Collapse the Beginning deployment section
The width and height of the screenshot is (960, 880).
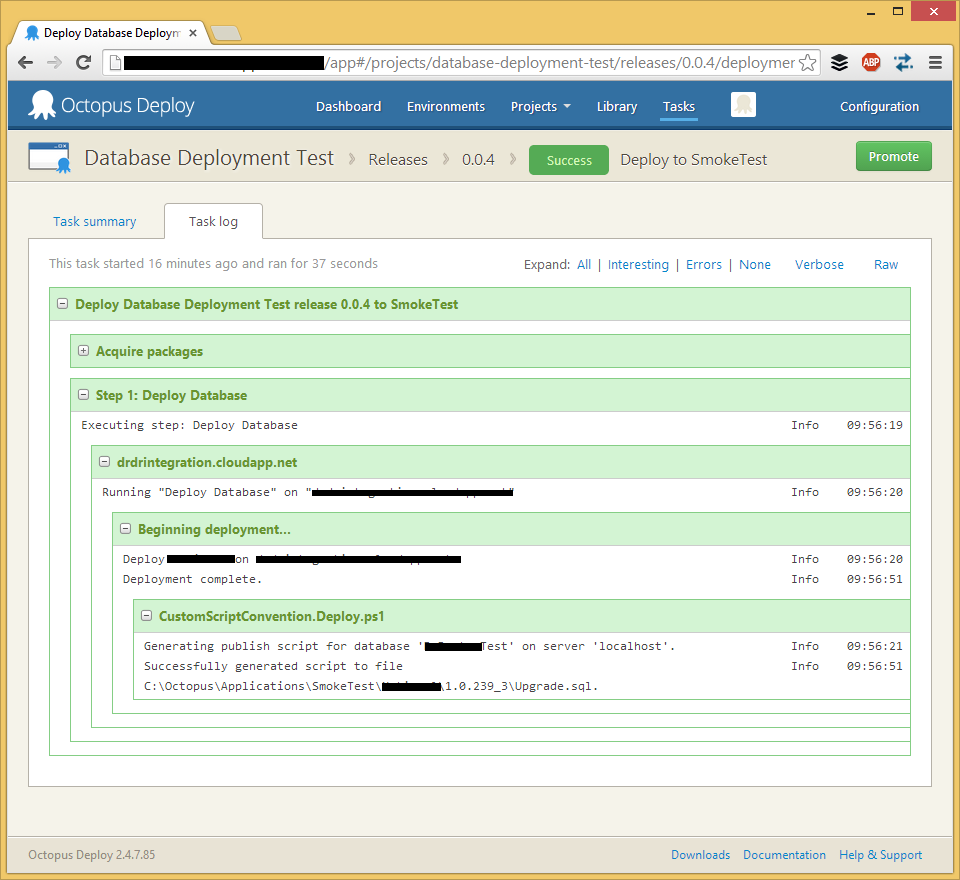pos(125,529)
